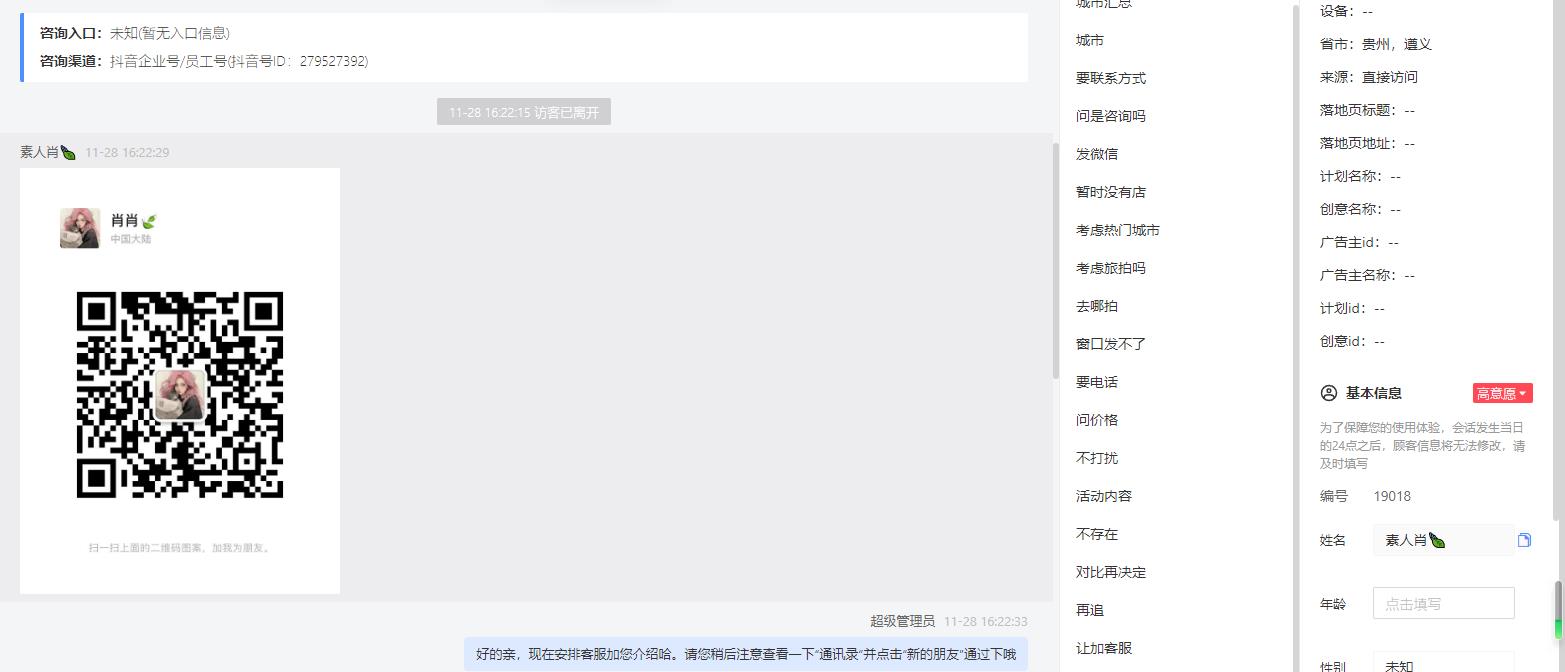1565x672 pixels.
Task: Click the 省市 贵州 遵义 value
Action: tap(1397, 44)
